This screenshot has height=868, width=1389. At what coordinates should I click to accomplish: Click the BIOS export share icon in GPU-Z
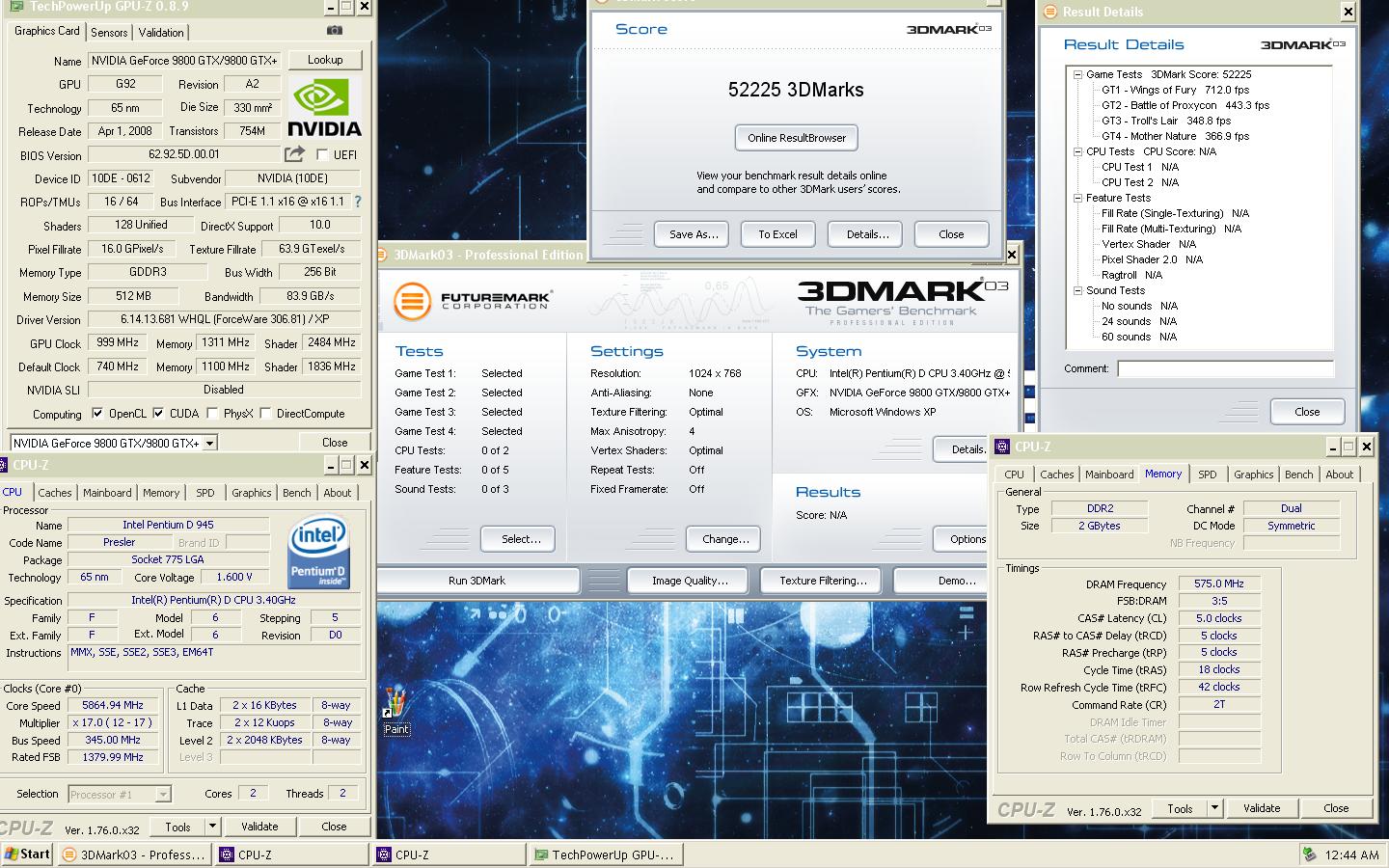click(294, 153)
